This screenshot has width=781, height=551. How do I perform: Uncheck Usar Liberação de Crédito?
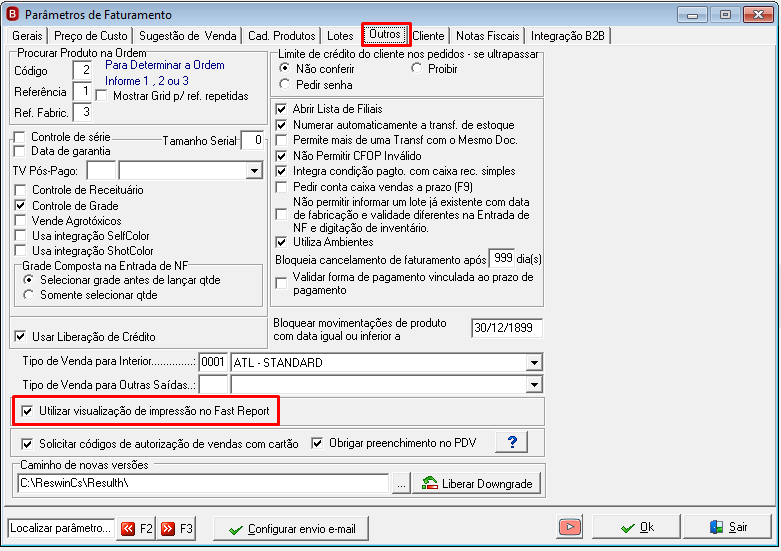coord(20,337)
